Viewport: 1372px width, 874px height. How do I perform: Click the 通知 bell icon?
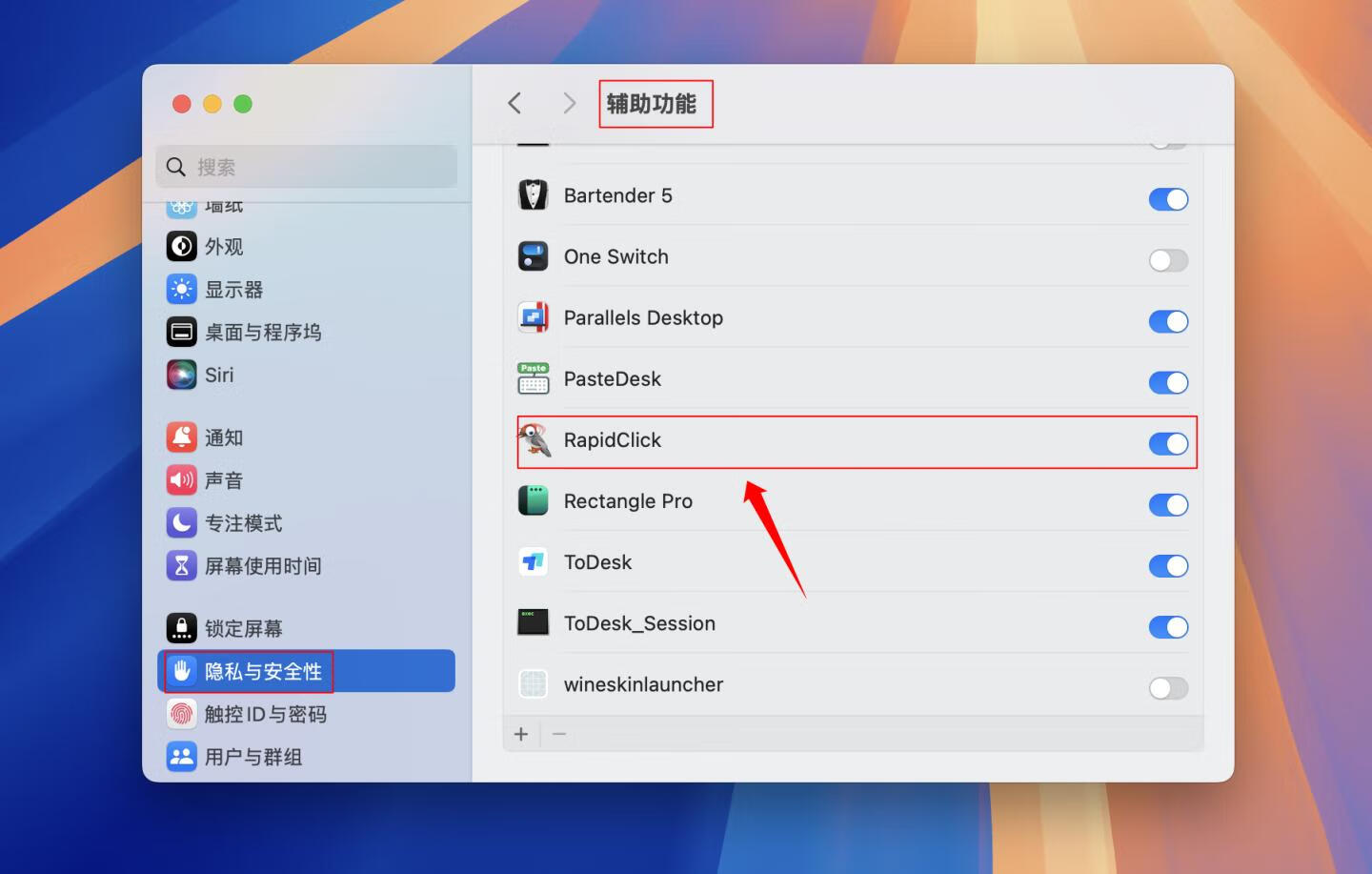[x=181, y=437]
